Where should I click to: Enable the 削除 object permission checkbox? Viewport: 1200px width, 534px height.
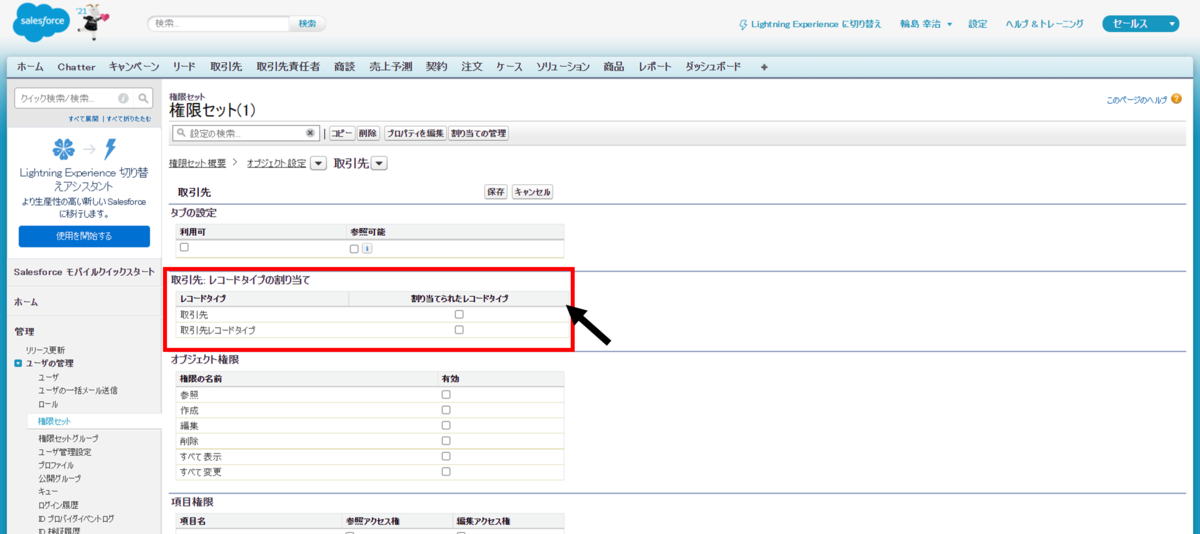click(446, 440)
